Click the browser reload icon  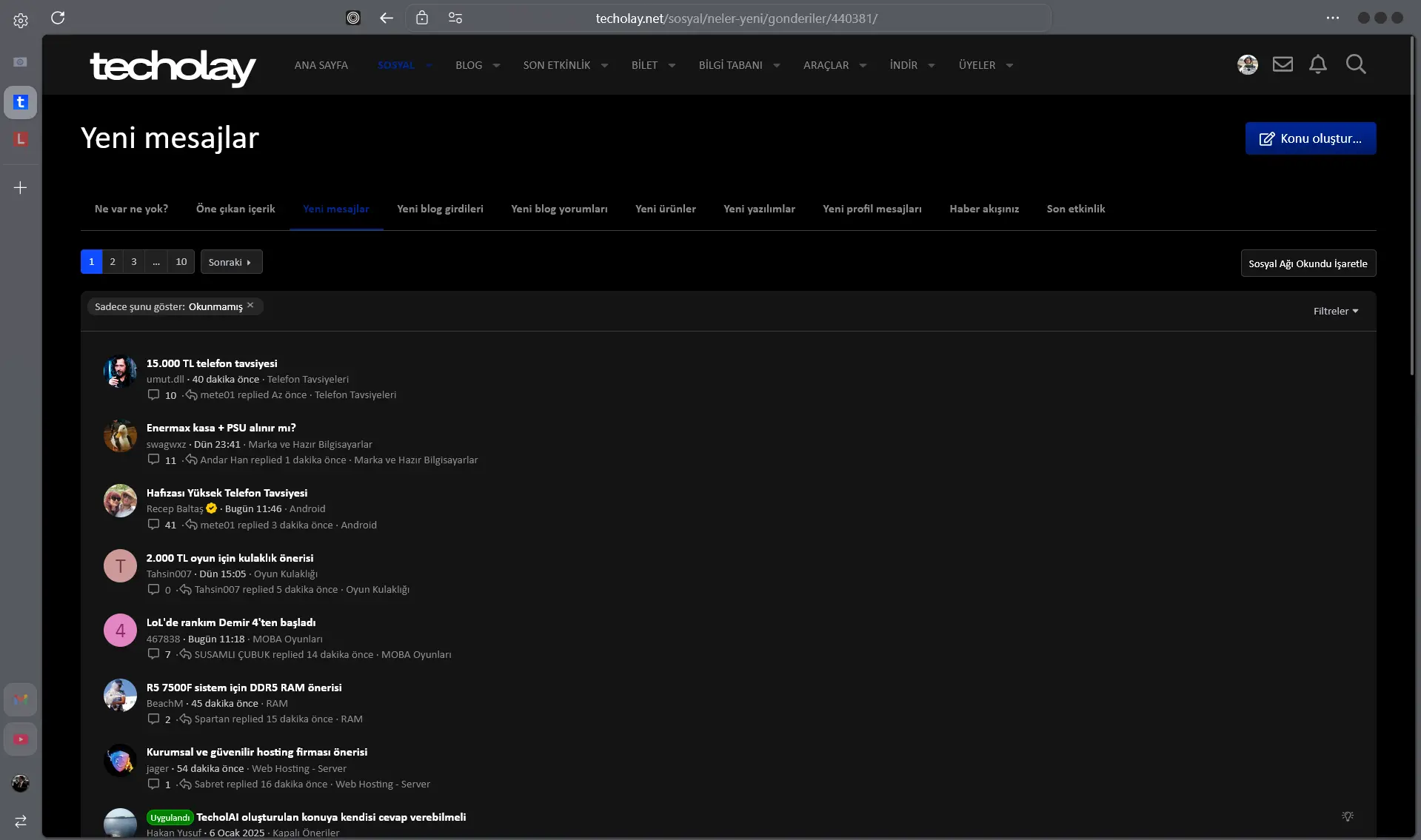coord(58,18)
